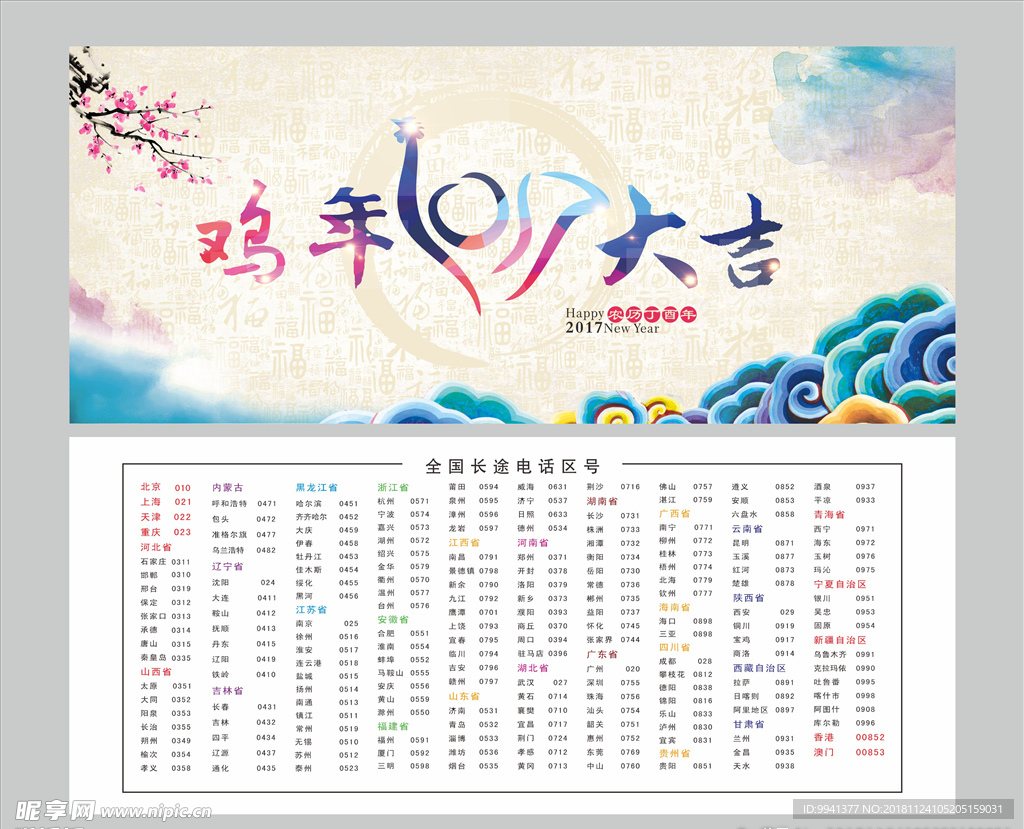Select the '日喀则' entry
The width and height of the screenshot is (1024, 829).
pyautogui.click(x=746, y=696)
